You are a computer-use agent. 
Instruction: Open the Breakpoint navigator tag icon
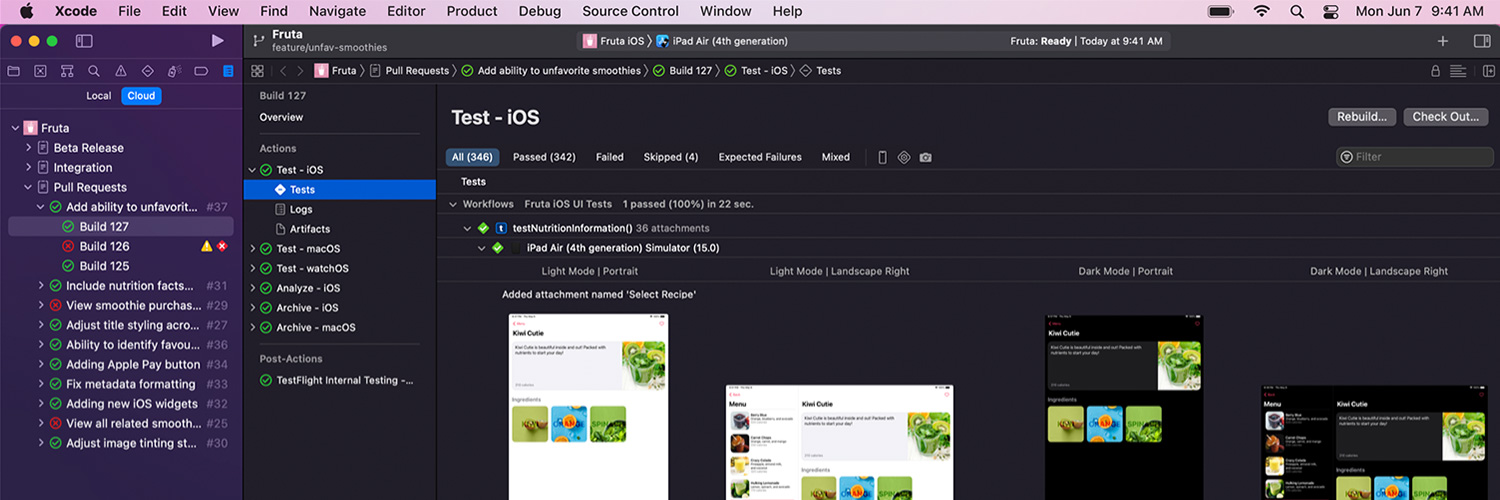201,71
